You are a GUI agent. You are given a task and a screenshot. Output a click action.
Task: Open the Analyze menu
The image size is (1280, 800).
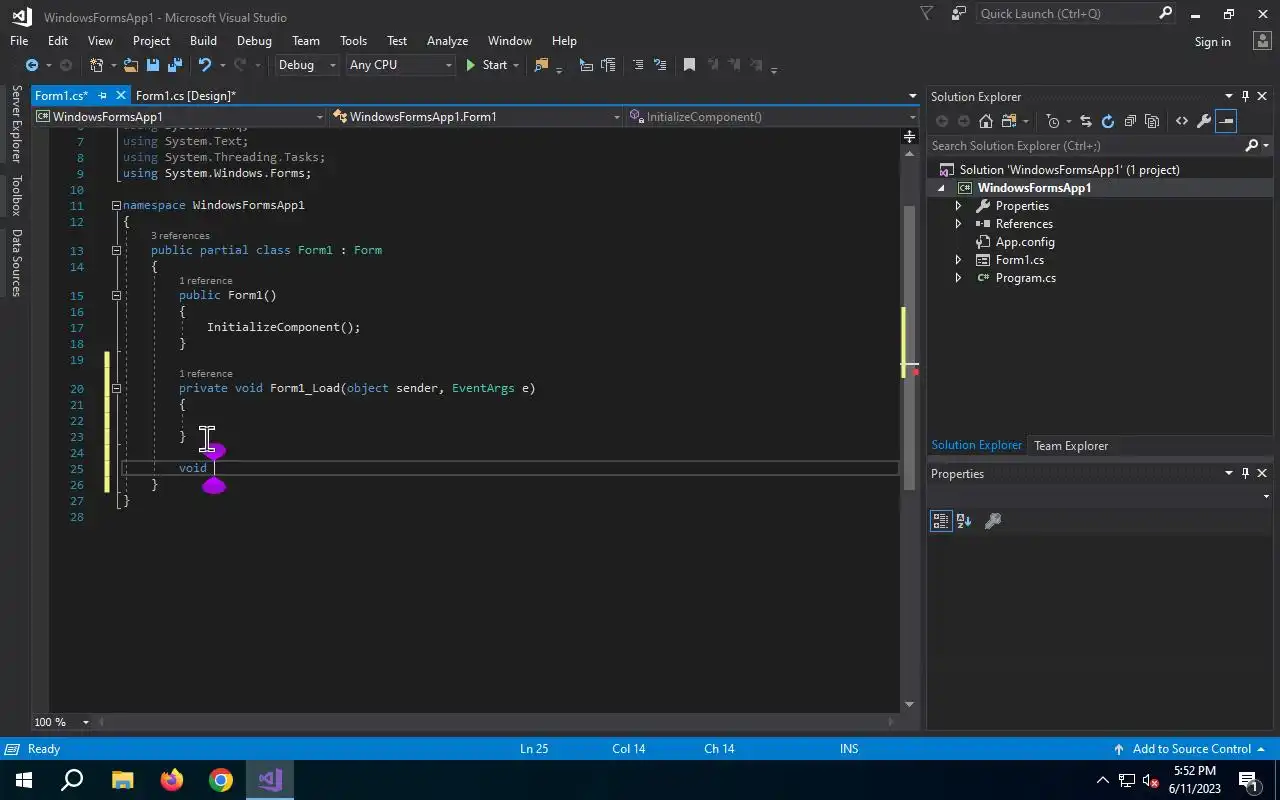point(447,41)
